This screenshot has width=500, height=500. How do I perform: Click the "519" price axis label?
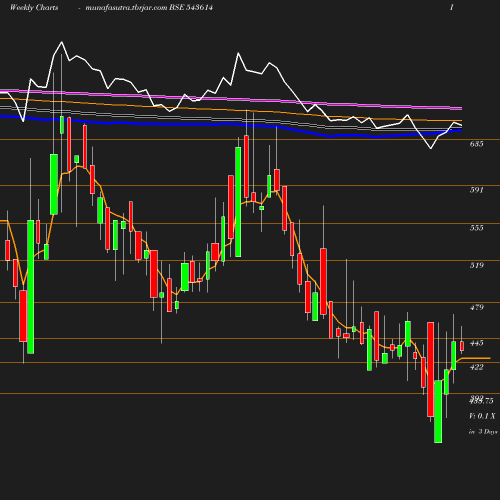point(476,265)
